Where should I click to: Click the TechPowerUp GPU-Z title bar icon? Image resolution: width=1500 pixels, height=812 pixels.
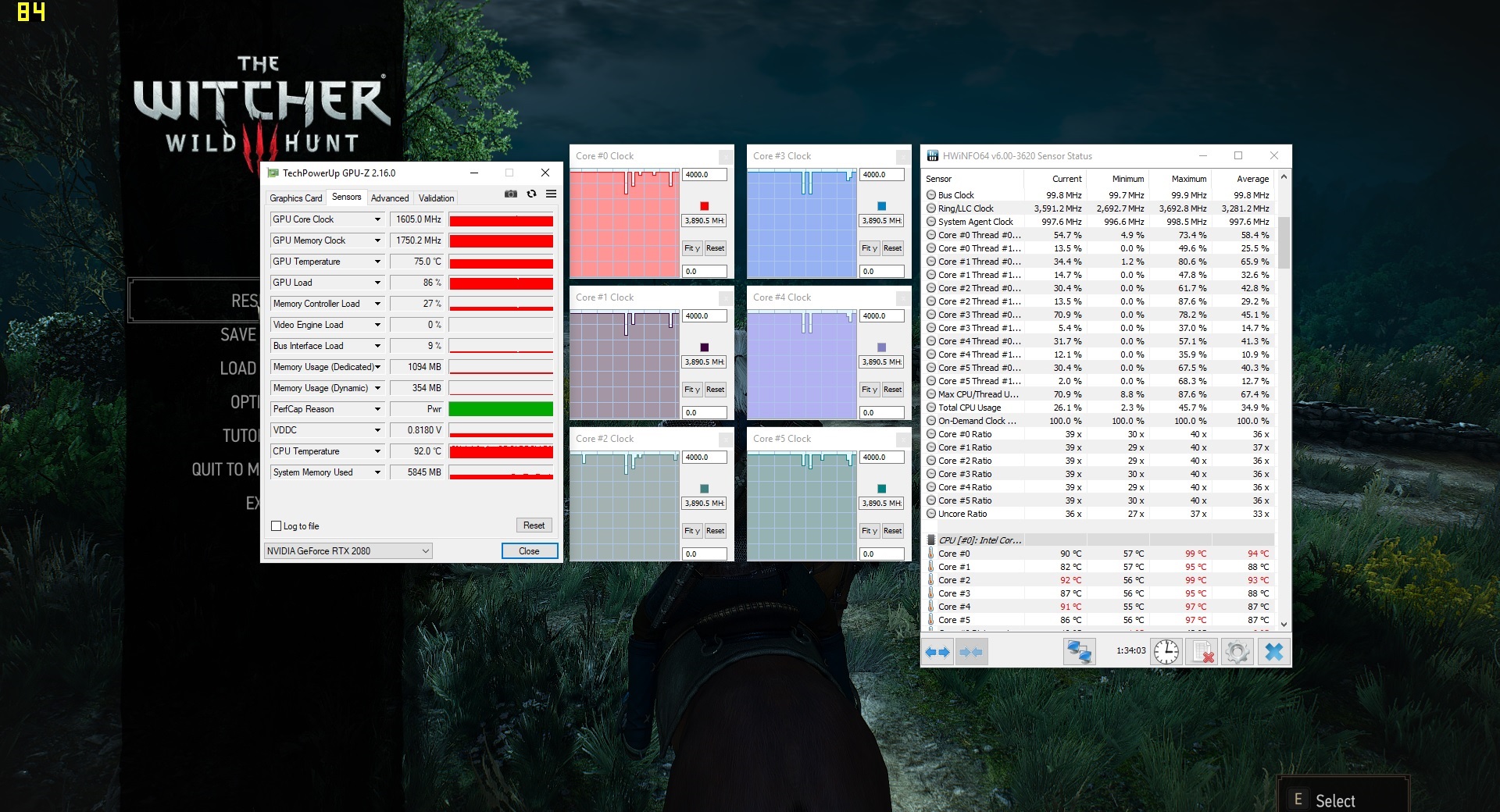click(273, 173)
